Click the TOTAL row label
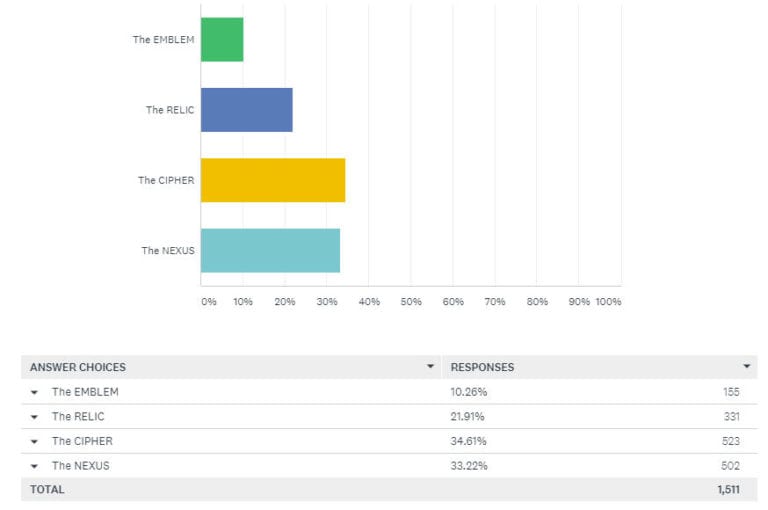The height and width of the screenshot is (510, 768). 47,490
